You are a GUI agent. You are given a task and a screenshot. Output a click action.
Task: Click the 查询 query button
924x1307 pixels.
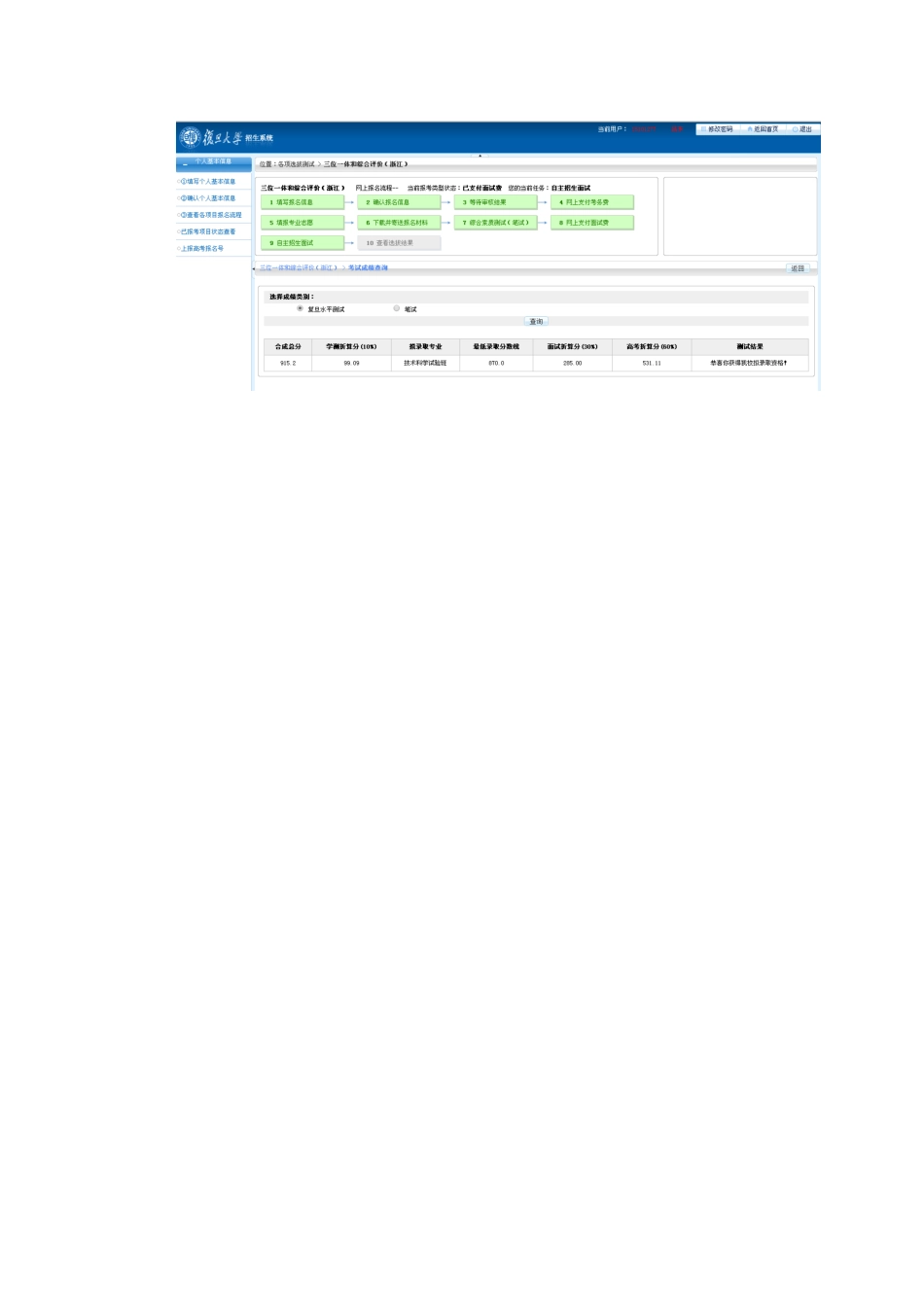(536, 321)
